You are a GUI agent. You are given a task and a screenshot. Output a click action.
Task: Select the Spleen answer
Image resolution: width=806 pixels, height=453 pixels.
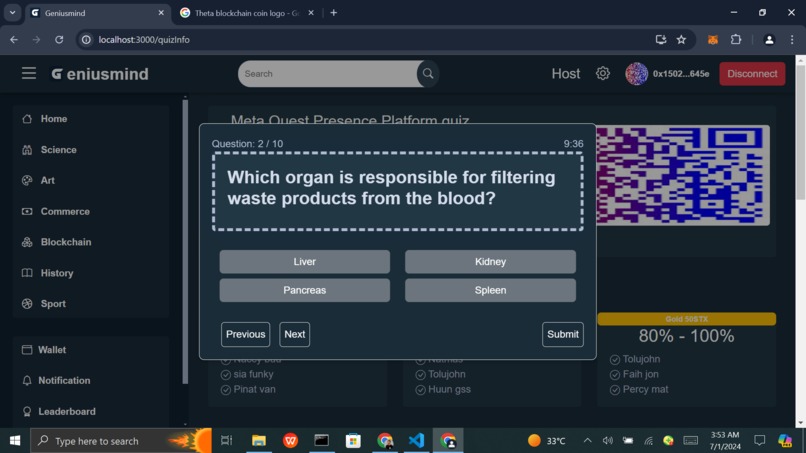point(490,290)
